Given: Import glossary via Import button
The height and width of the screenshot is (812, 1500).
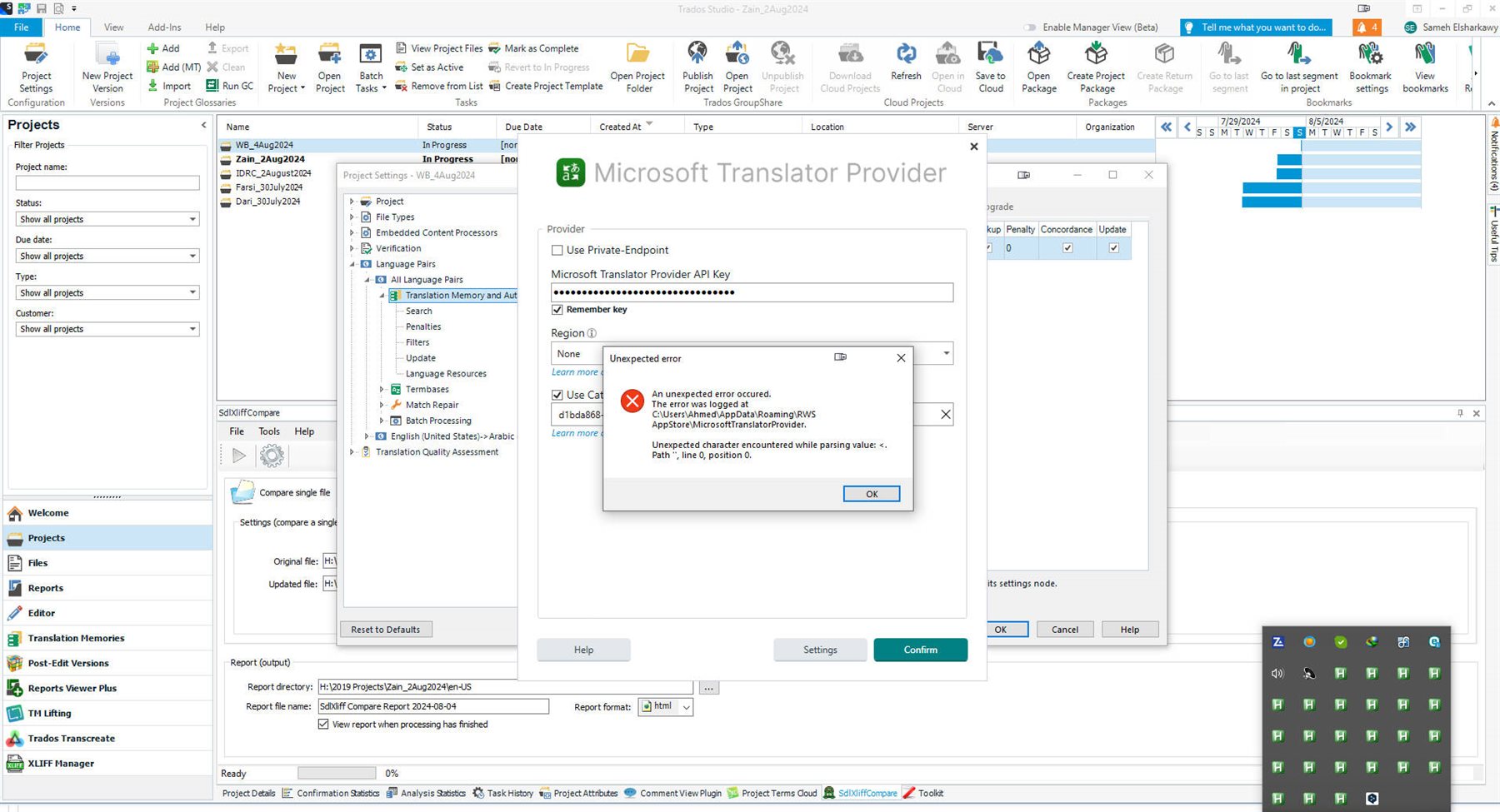Looking at the screenshot, I should 169,86.
